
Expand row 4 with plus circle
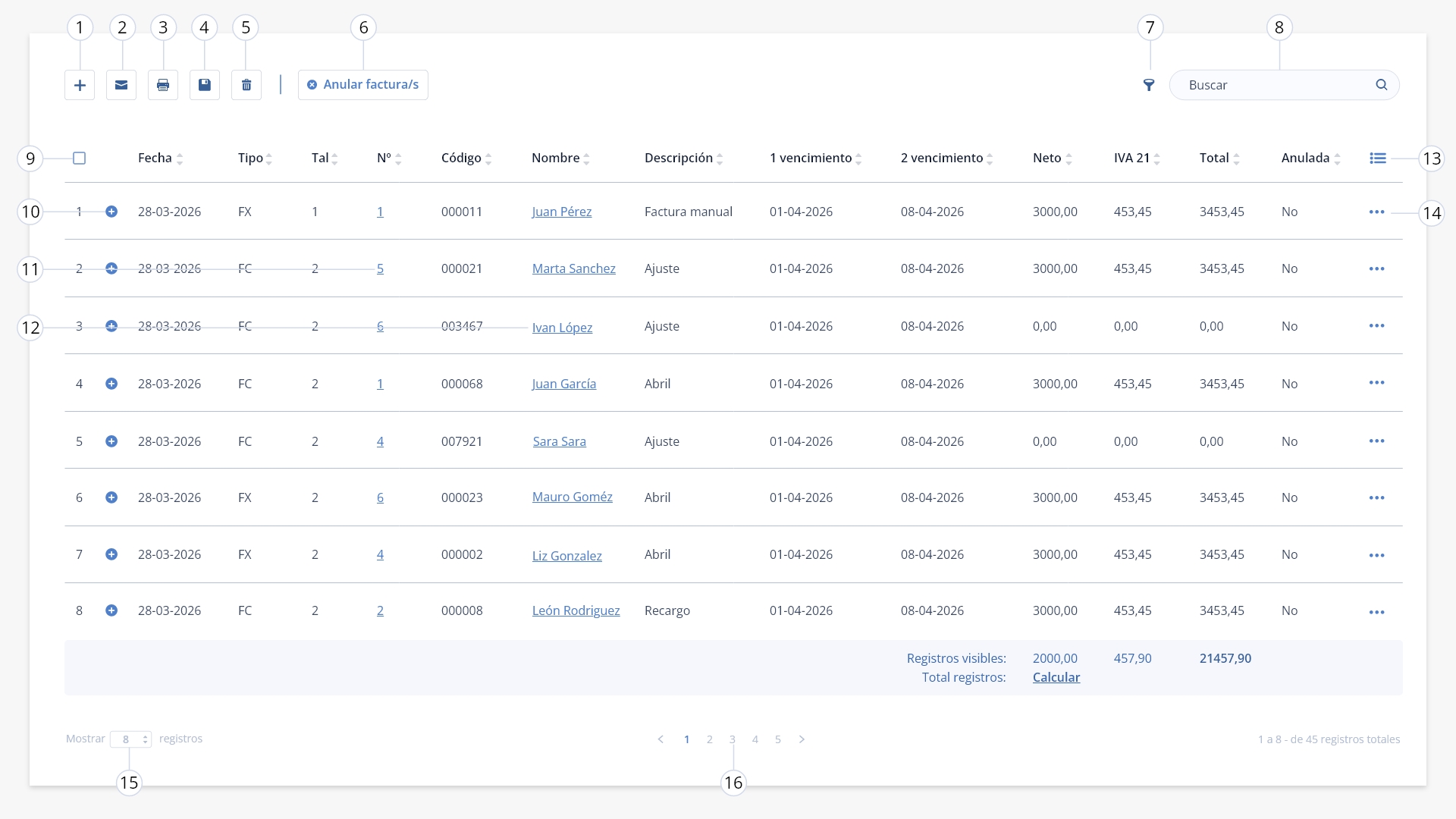coord(111,384)
